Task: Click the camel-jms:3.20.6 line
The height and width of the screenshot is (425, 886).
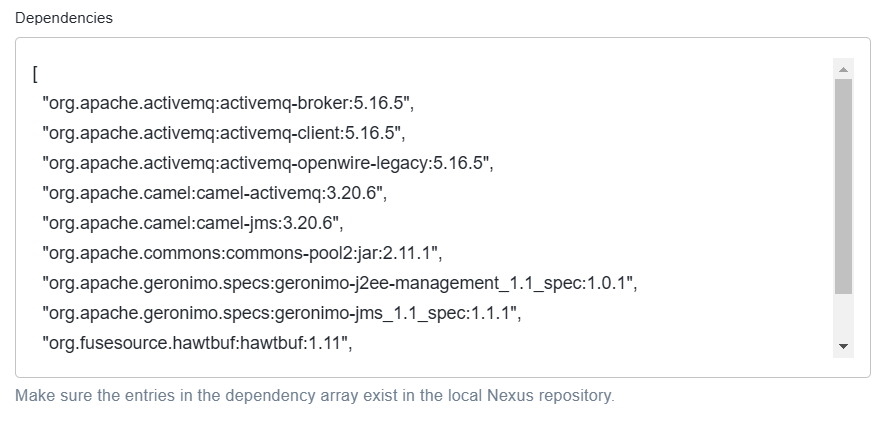Action: coord(193,223)
